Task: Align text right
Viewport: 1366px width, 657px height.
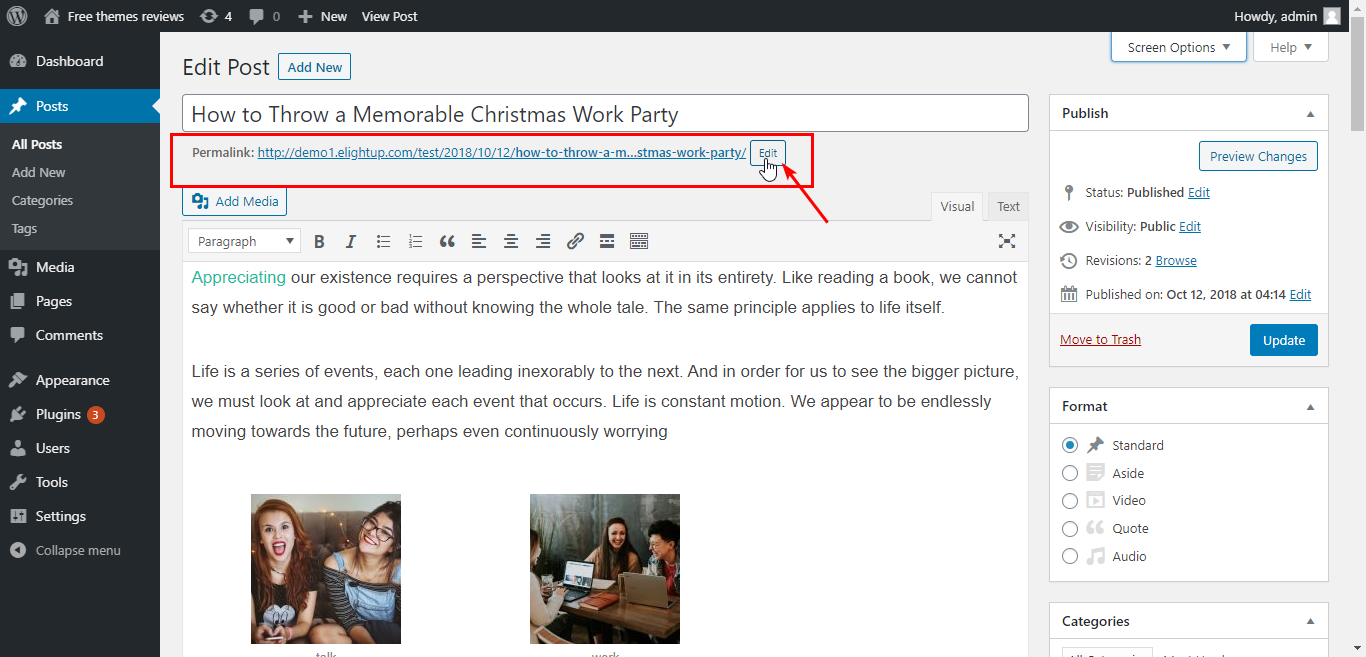Action: point(543,241)
